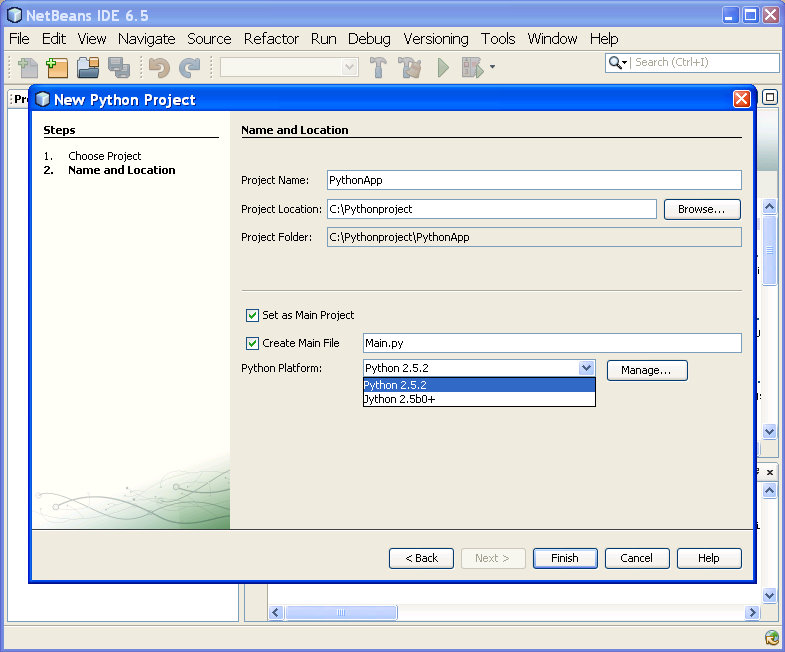Open the Source menu
Screen dimensions: 785x652
(x=209, y=39)
